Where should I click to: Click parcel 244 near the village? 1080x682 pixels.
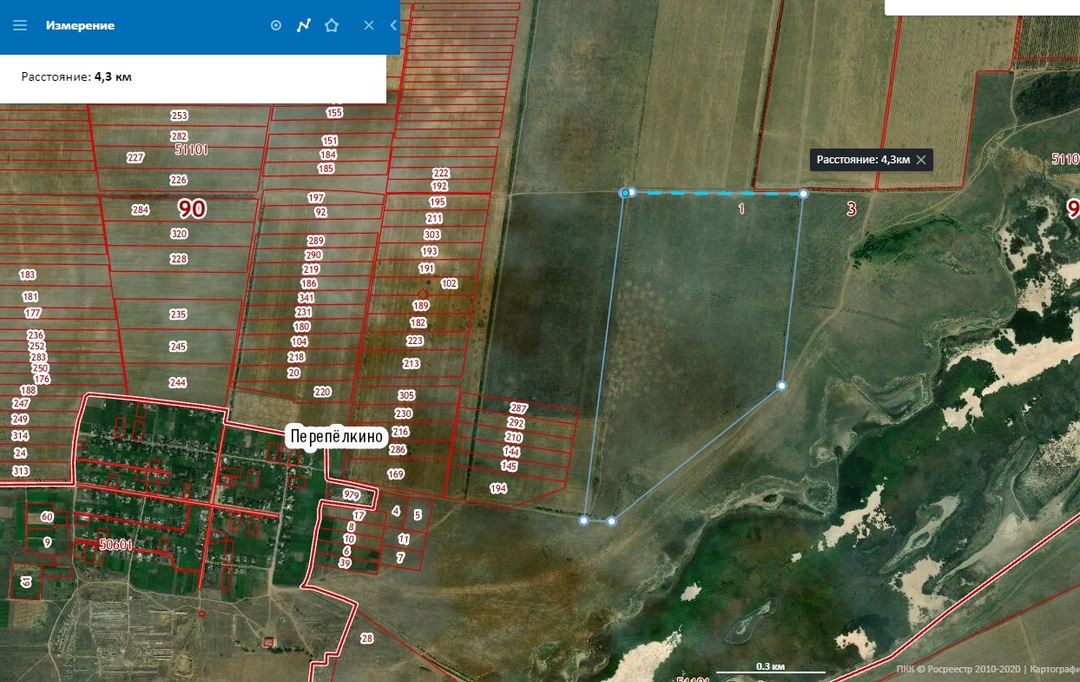(x=178, y=383)
